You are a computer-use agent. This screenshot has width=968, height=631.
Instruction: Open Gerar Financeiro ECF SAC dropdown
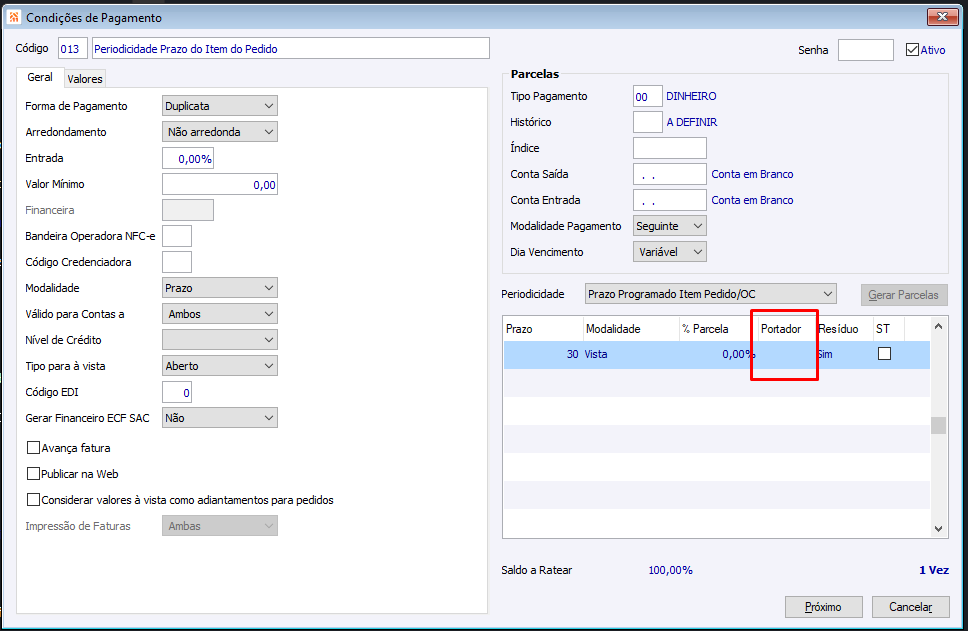(x=219, y=418)
